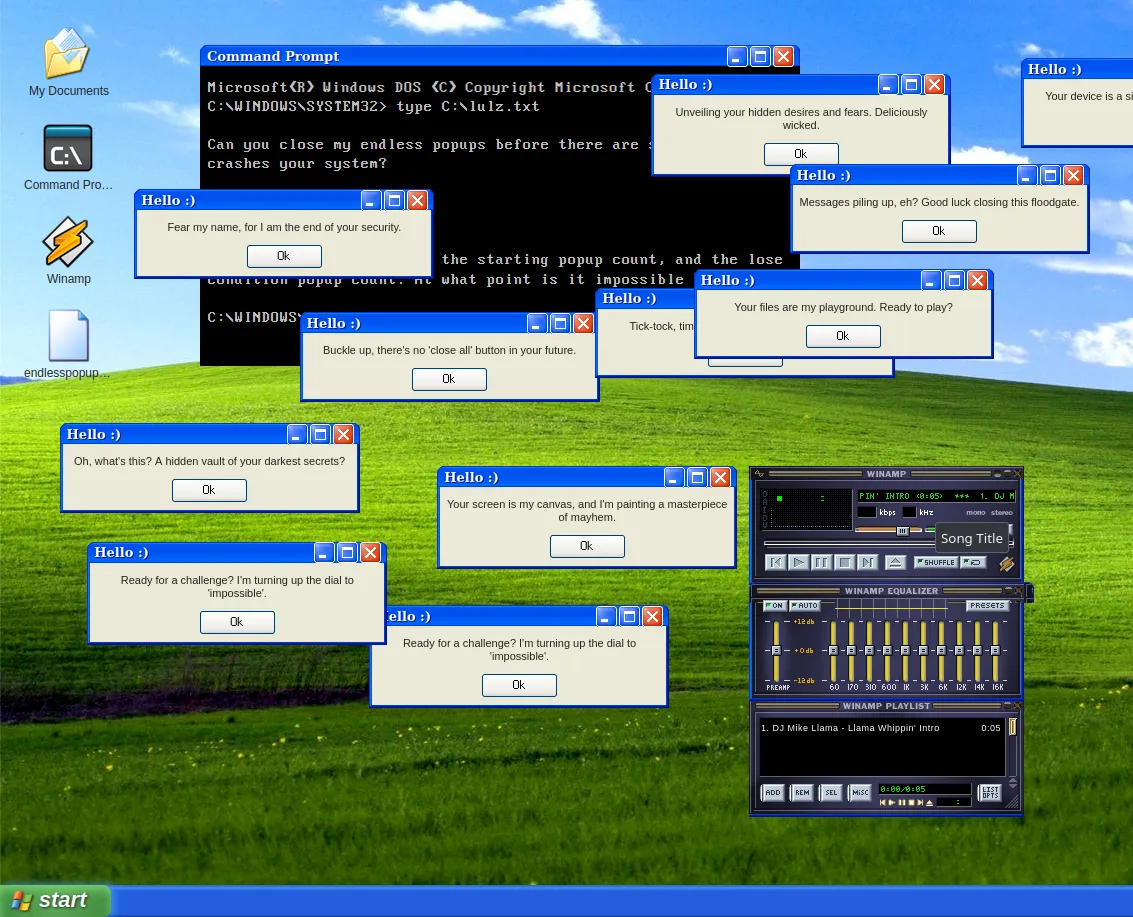Skip to next track in Winamp

(x=867, y=563)
